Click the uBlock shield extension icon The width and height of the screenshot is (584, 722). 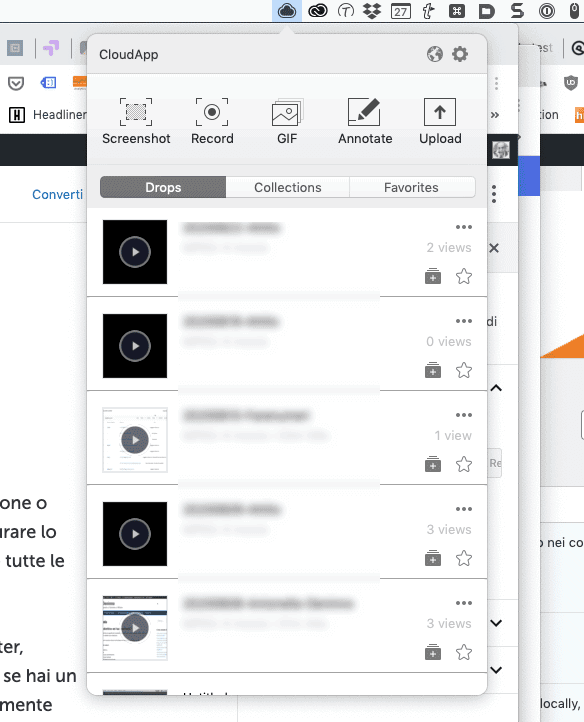click(571, 83)
